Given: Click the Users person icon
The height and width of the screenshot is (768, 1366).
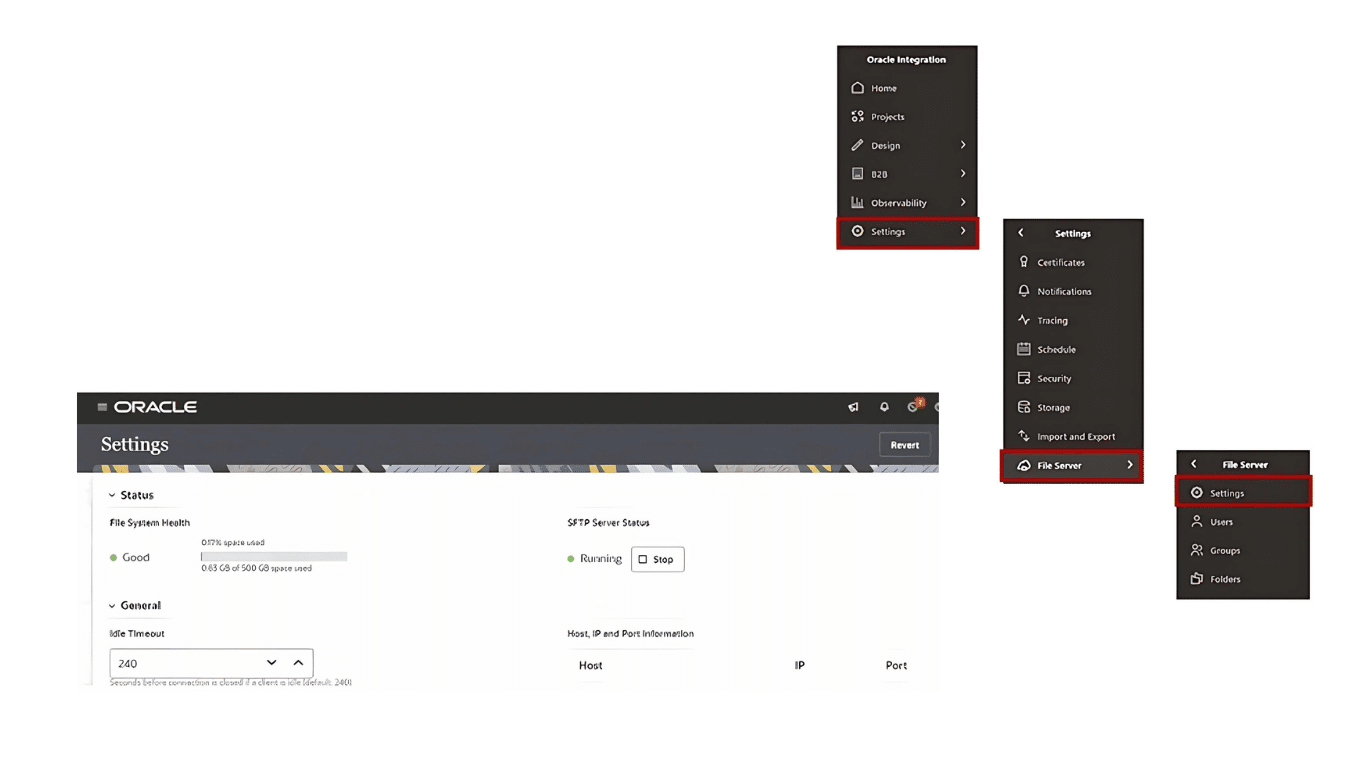Looking at the screenshot, I should (1196, 521).
